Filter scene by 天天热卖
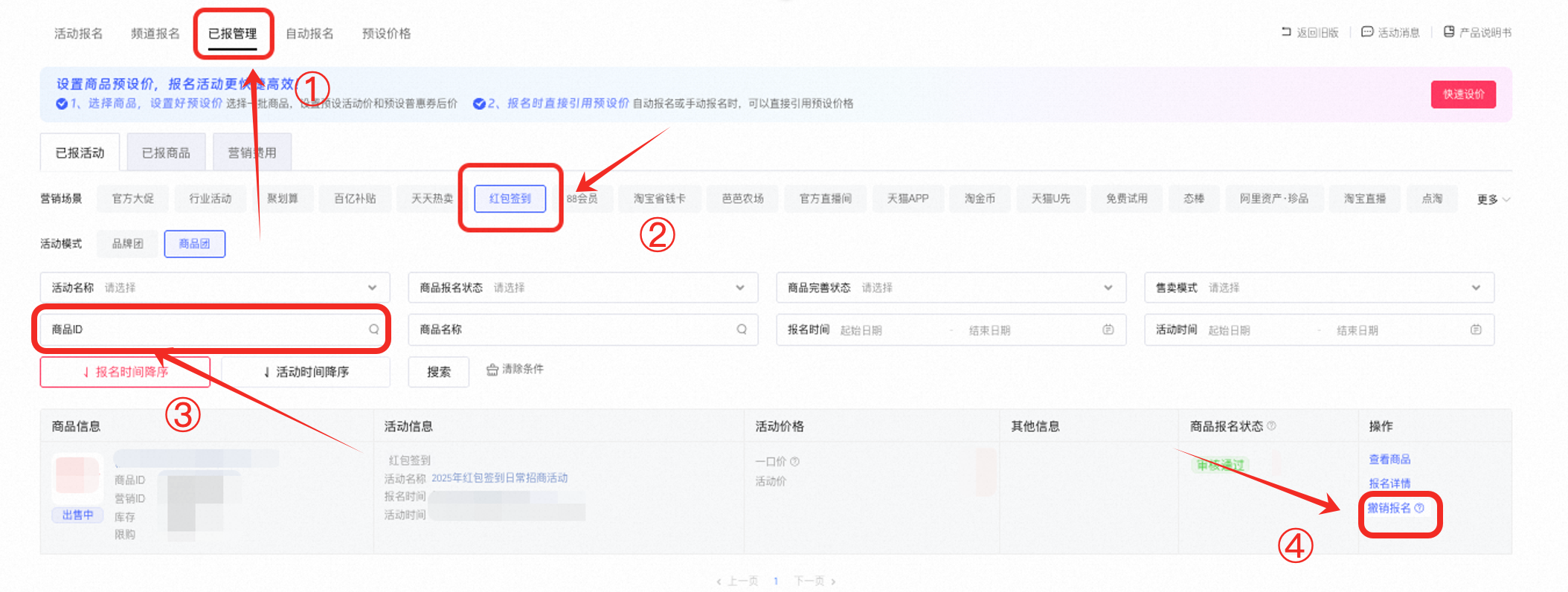 click(432, 199)
